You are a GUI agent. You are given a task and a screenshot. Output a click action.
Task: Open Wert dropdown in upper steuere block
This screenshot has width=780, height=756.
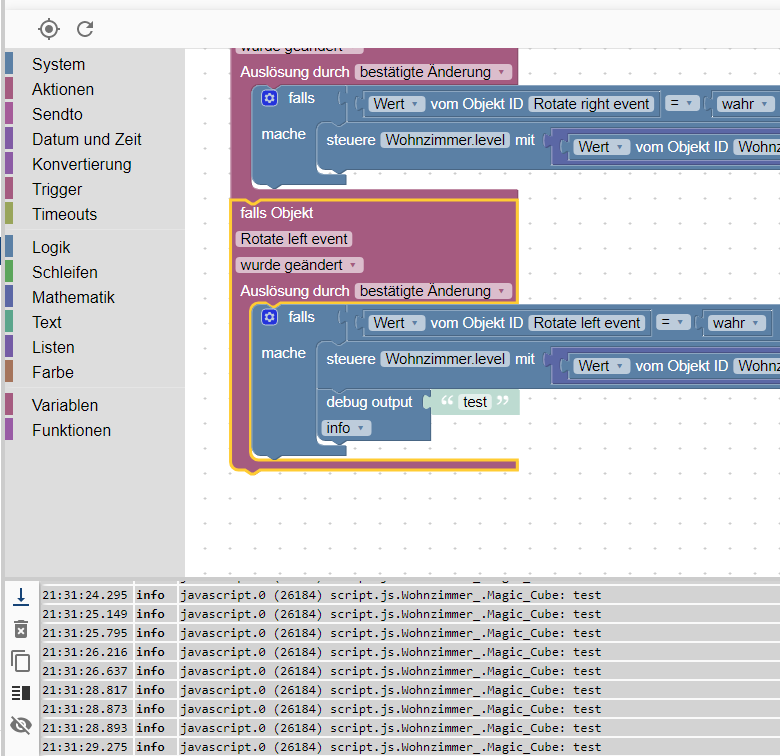[x=601, y=147]
